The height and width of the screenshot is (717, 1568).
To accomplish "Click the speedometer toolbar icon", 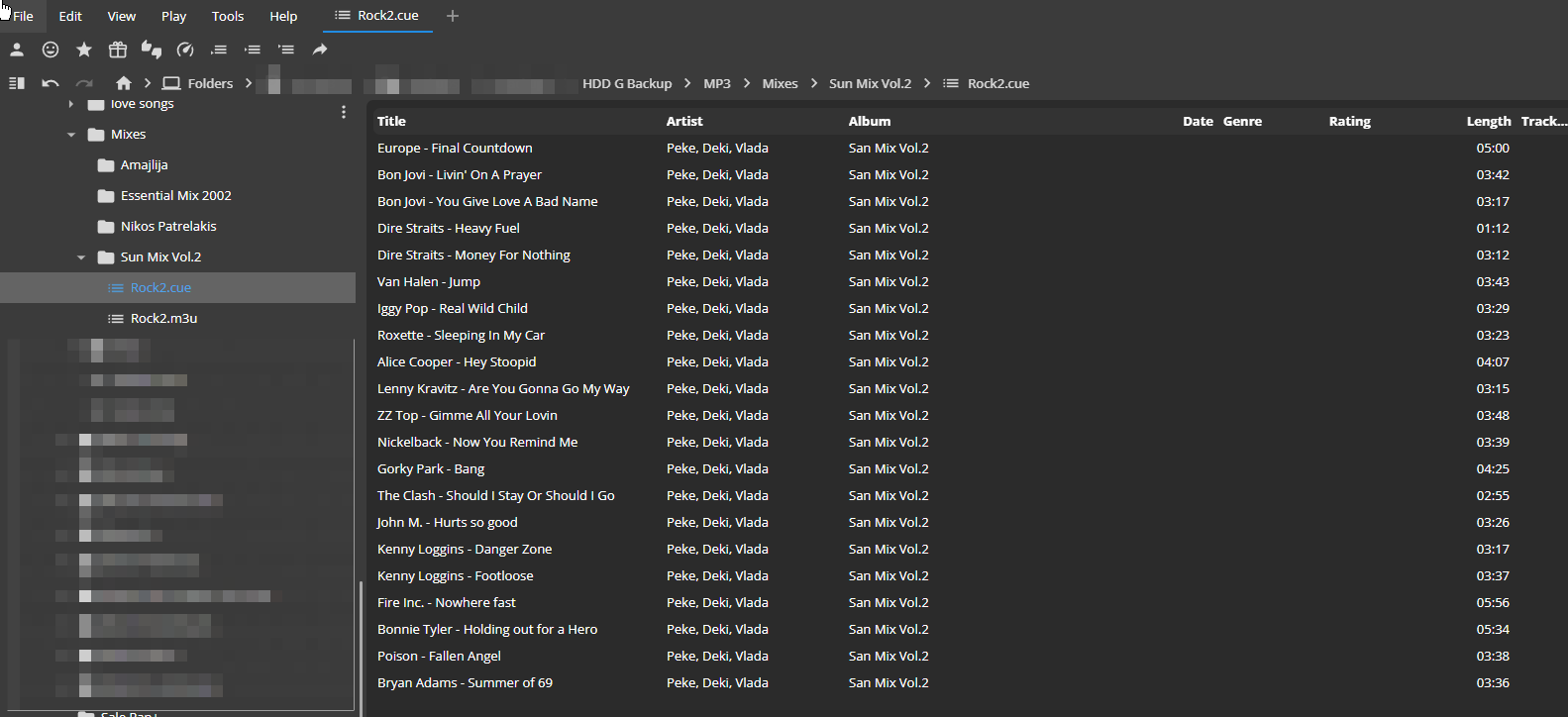I will click(x=185, y=50).
